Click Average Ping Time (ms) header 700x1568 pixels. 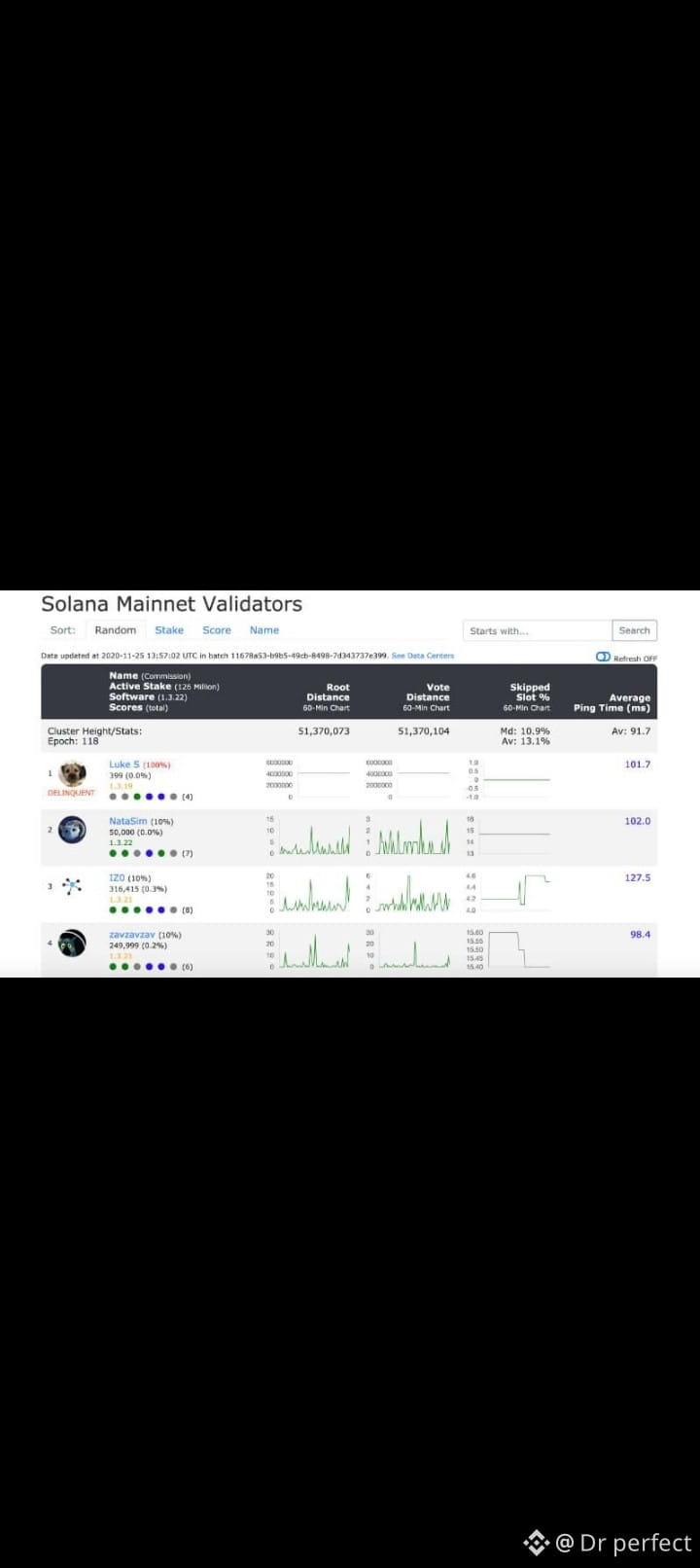(612, 702)
